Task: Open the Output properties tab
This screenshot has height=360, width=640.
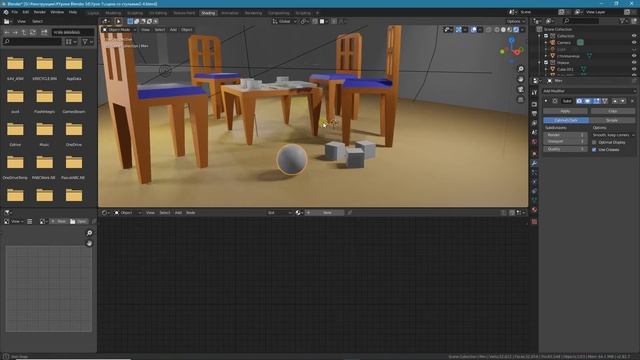Action: (x=534, y=113)
